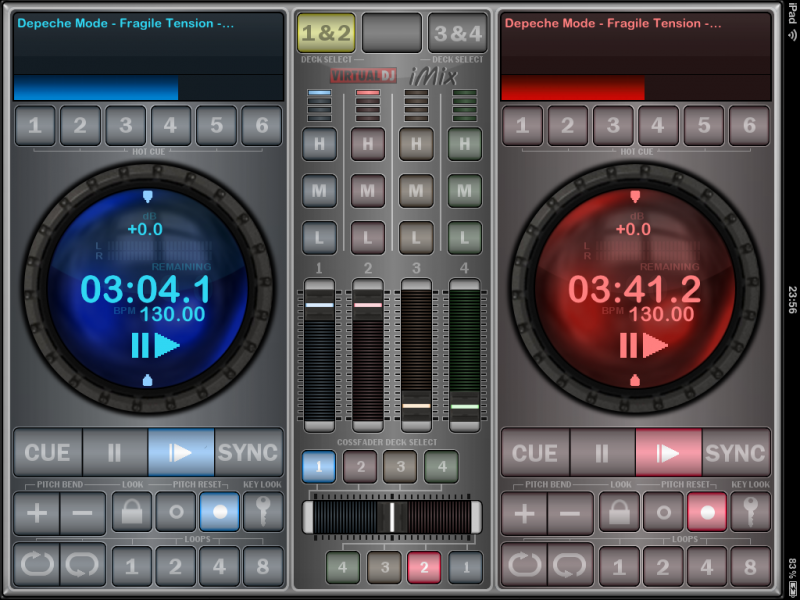This screenshot has width=800, height=600.
Task: Trigger hot cue 6 on the left deck
Action: (262, 126)
